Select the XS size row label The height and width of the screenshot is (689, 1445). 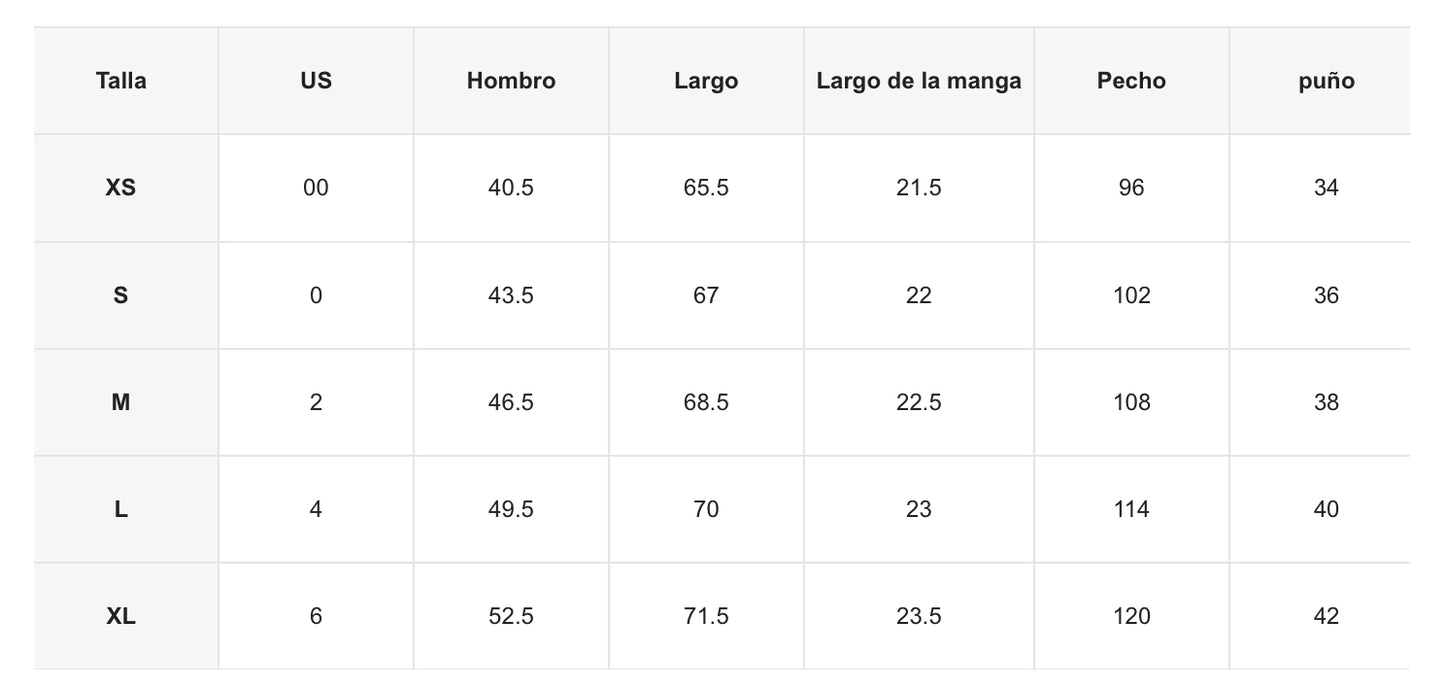(x=121, y=188)
